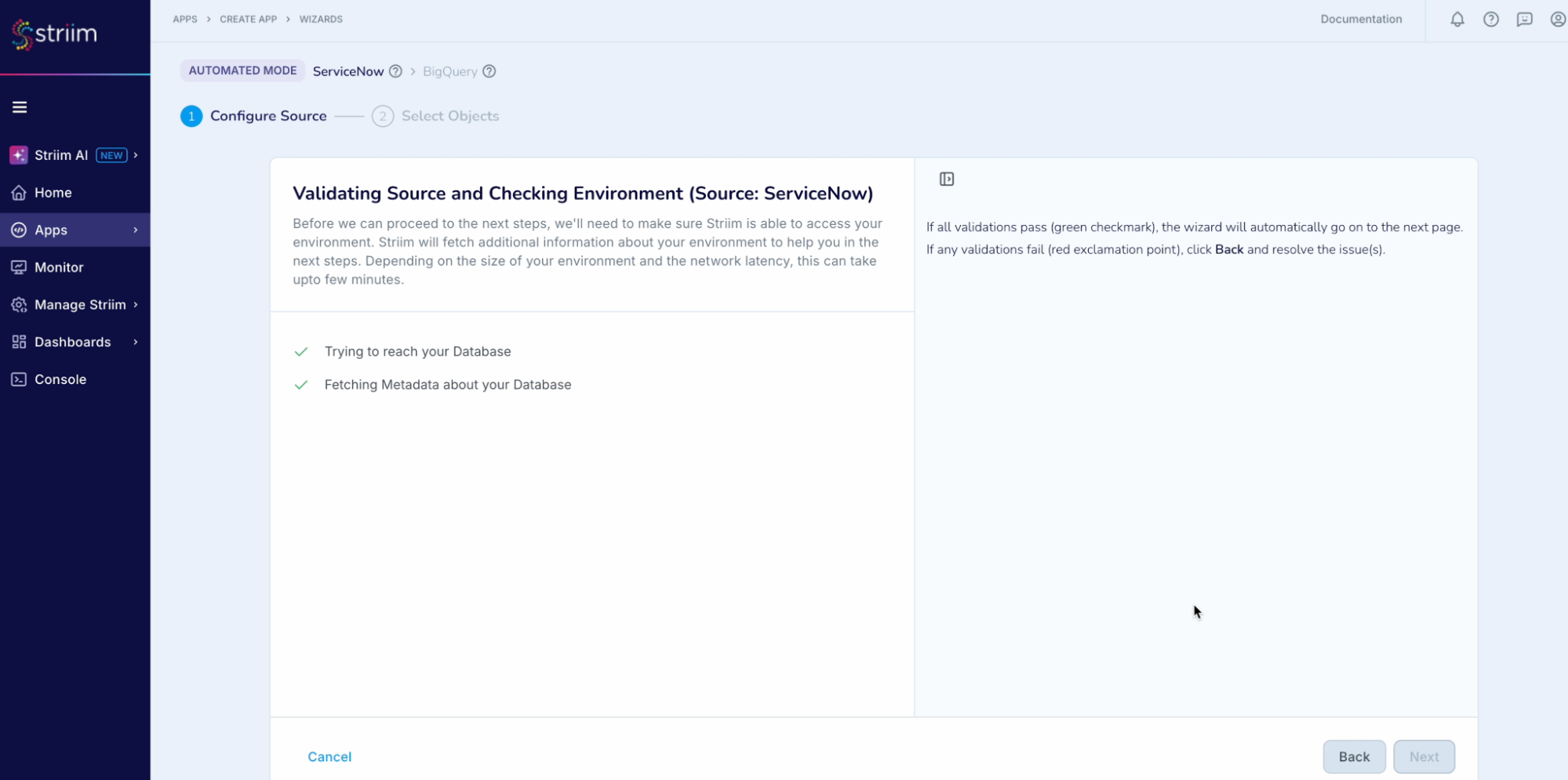The height and width of the screenshot is (780, 1568).
Task: Open the help question mark icon in header
Action: [x=1490, y=20]
